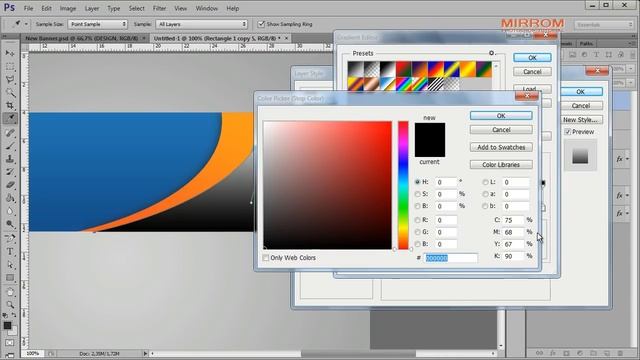Select the Horizontal Type tool
Image resolution: width=640 pixels, height=360 pixels.
tap(10, 251)
